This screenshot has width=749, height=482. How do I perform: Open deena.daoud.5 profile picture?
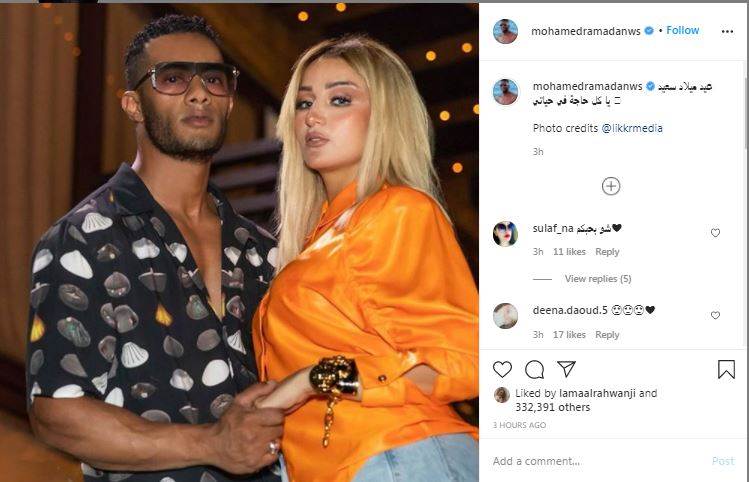click(x=505, y=316)
